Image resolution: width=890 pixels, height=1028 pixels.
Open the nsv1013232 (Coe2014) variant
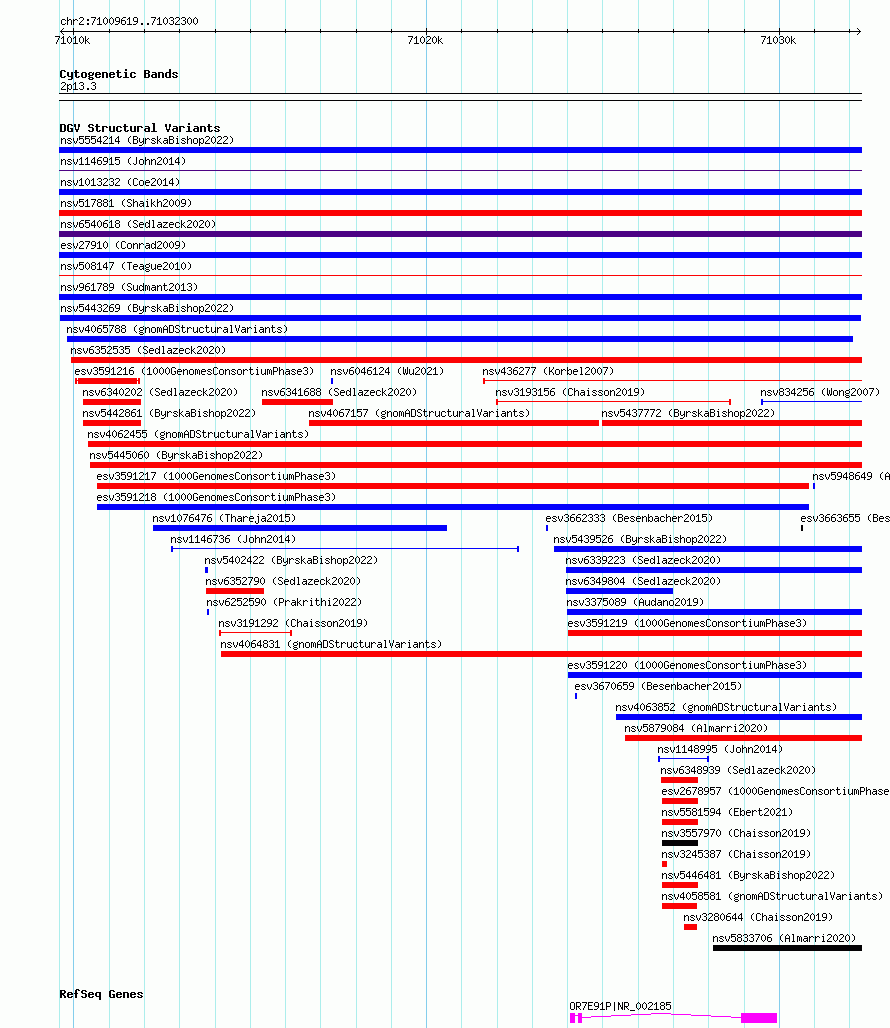120,182
